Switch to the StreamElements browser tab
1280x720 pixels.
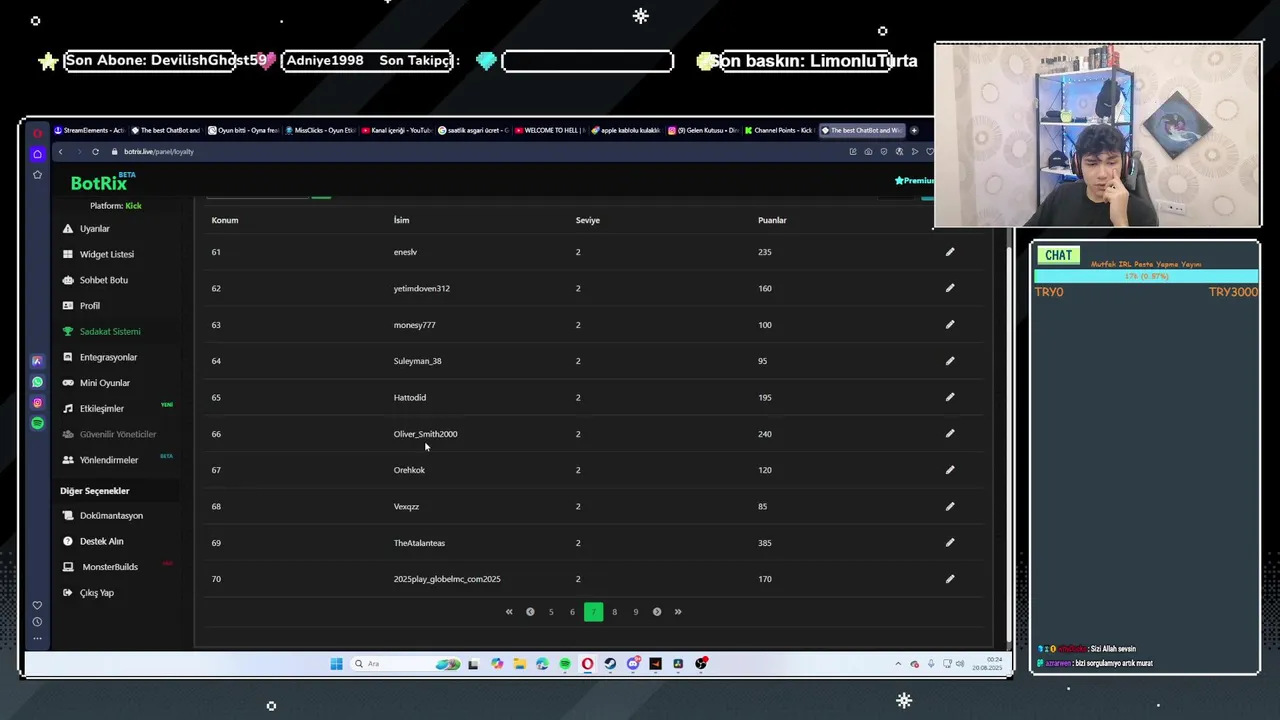point(89,130)
